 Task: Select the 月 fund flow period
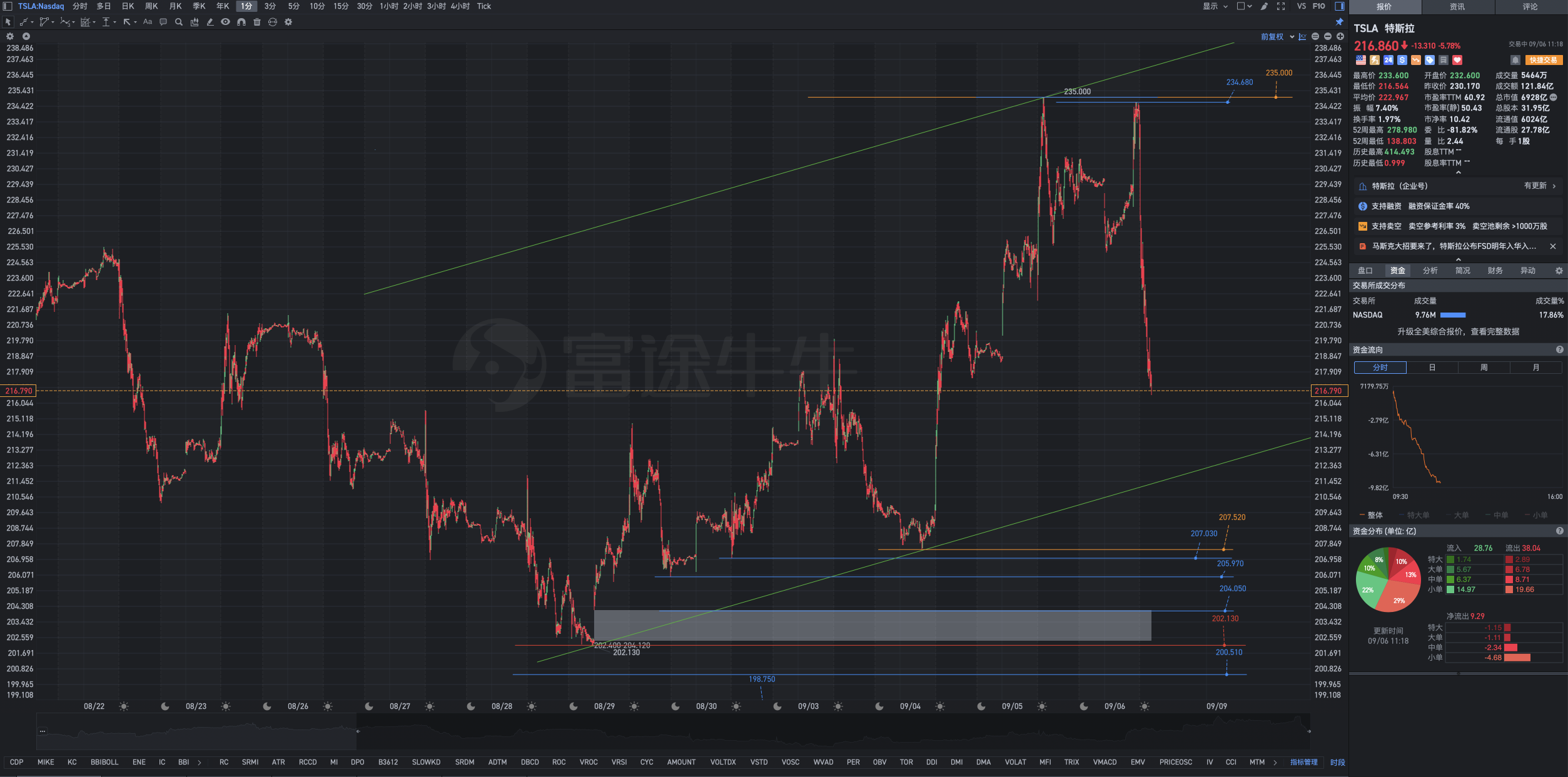[x=1536, y=368]
